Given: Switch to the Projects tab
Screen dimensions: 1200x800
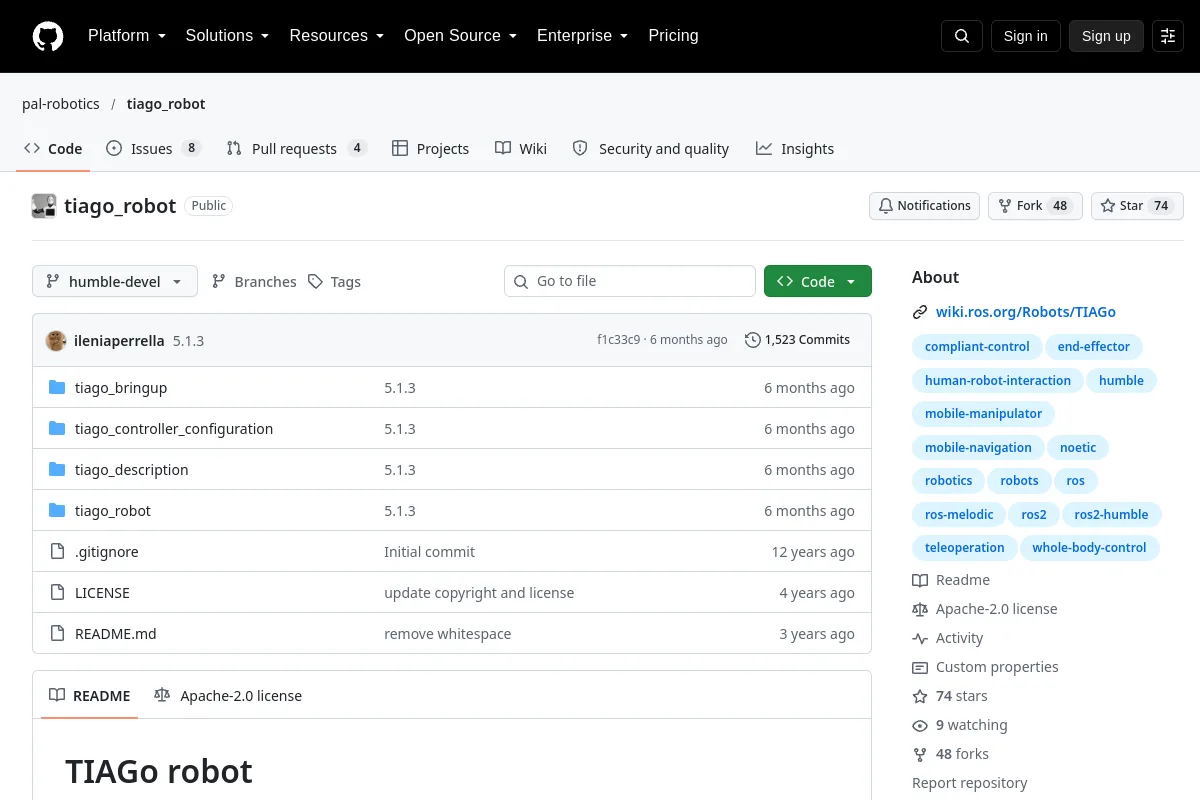Looking at the screenshot, I should tap(430, 148).
